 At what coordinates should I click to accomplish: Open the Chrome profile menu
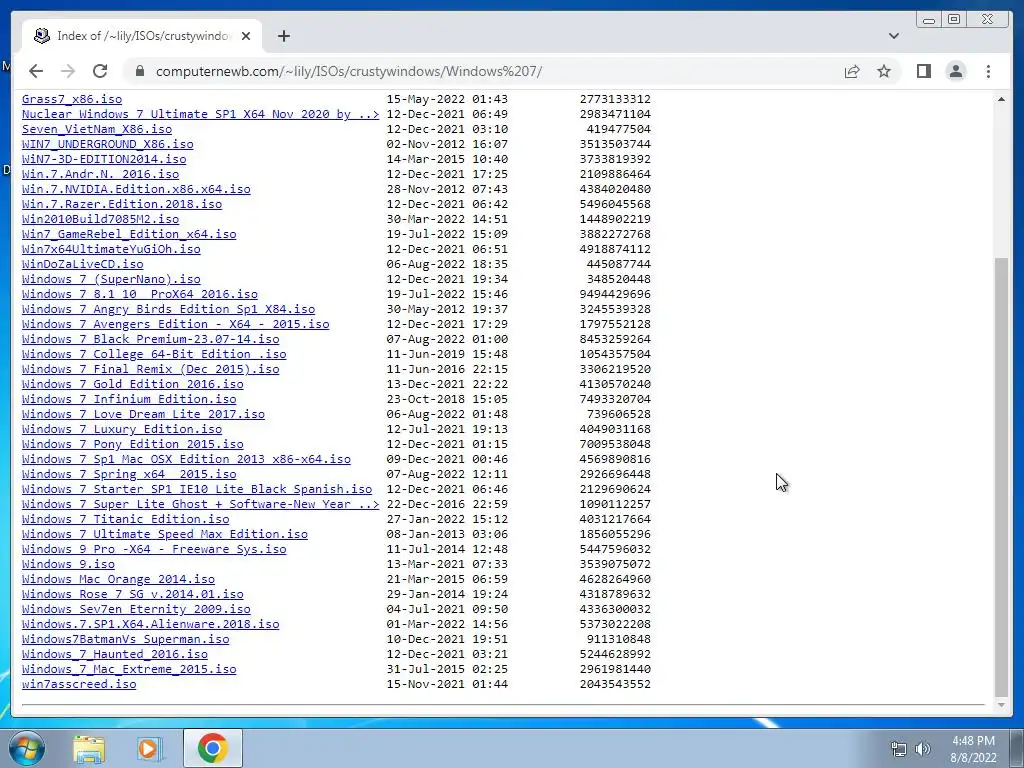pyautogui.click(x=955, y=71)
